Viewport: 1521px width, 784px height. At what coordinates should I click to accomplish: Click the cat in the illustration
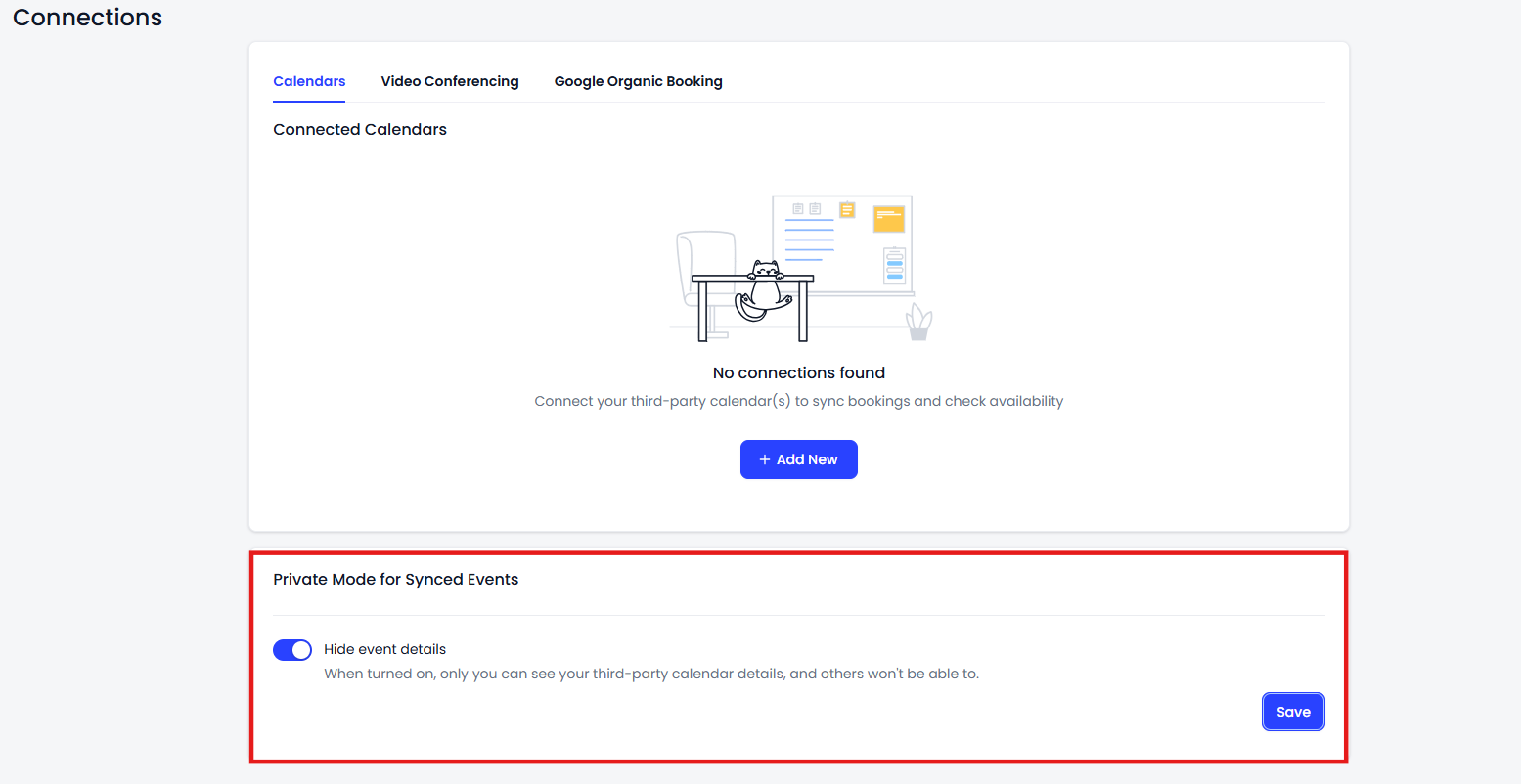764,288
